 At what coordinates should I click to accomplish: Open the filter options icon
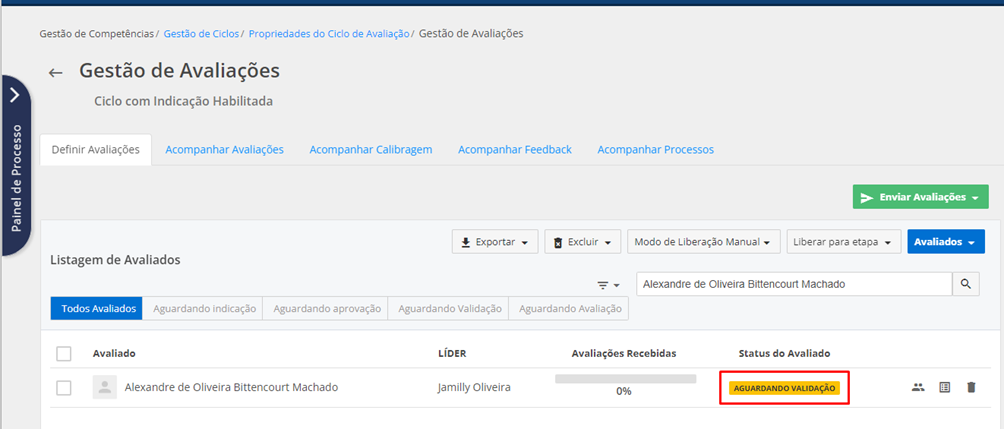point(608,285)
